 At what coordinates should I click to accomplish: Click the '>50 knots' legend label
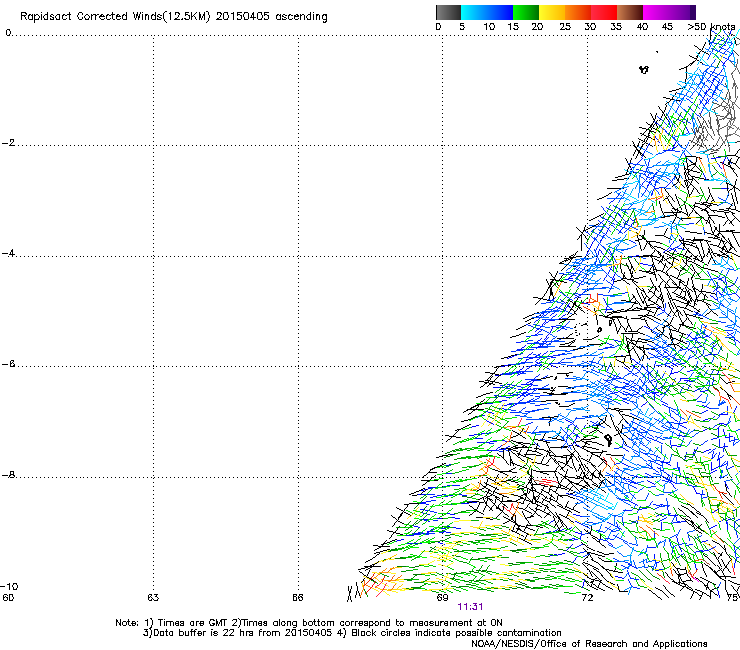tap(711, 26)
